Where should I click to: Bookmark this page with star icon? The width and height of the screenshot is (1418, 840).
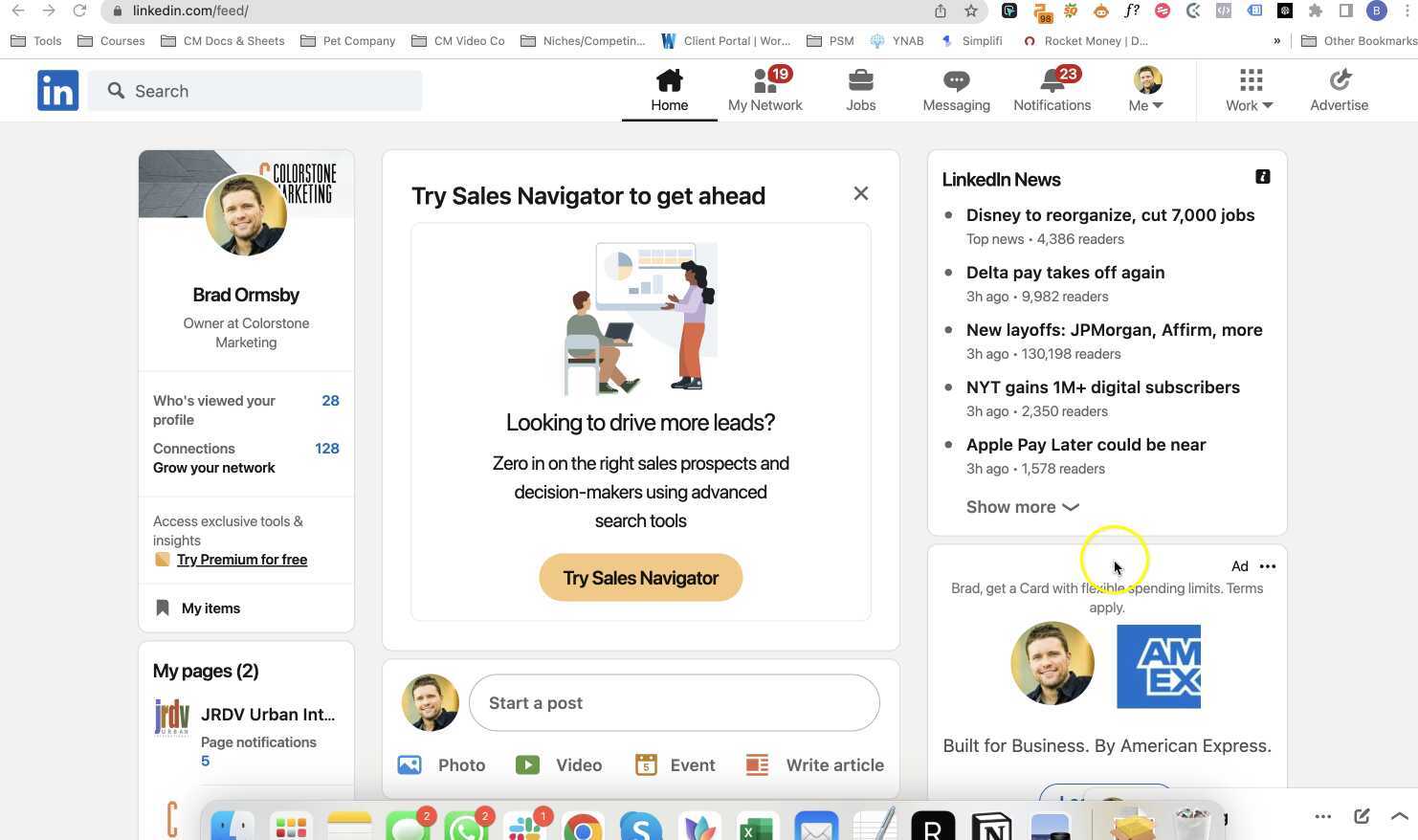(971, 11)
